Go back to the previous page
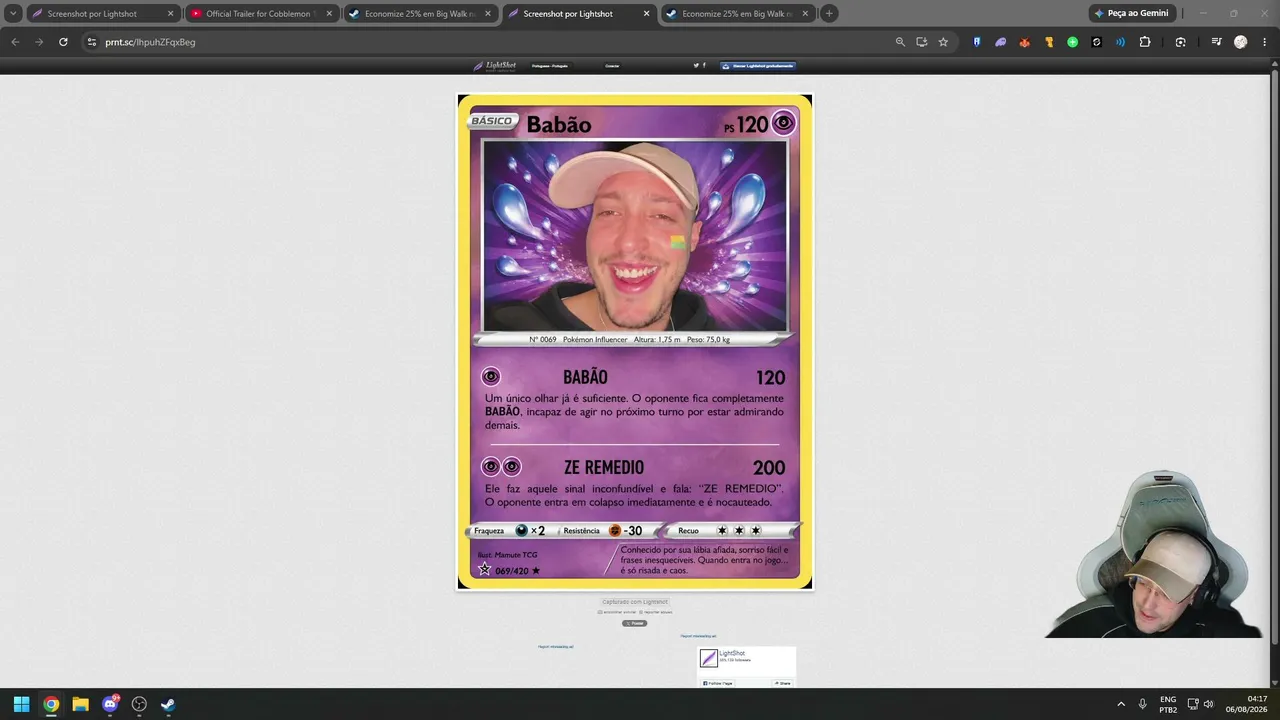This screenshot has height=720, width=1280. point(15,42)
